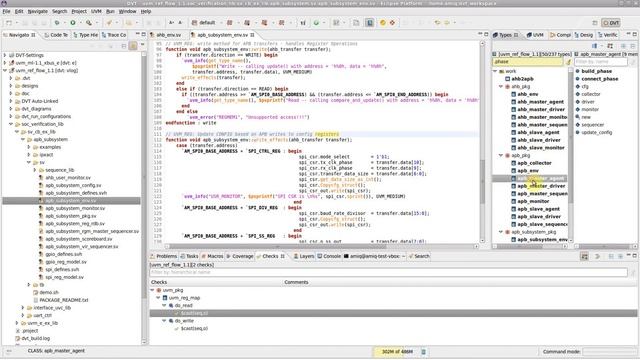Viewport: 640px width, 360px height.
Task: Click the Debug bug toolbar icon
Action: coord(57,23)
